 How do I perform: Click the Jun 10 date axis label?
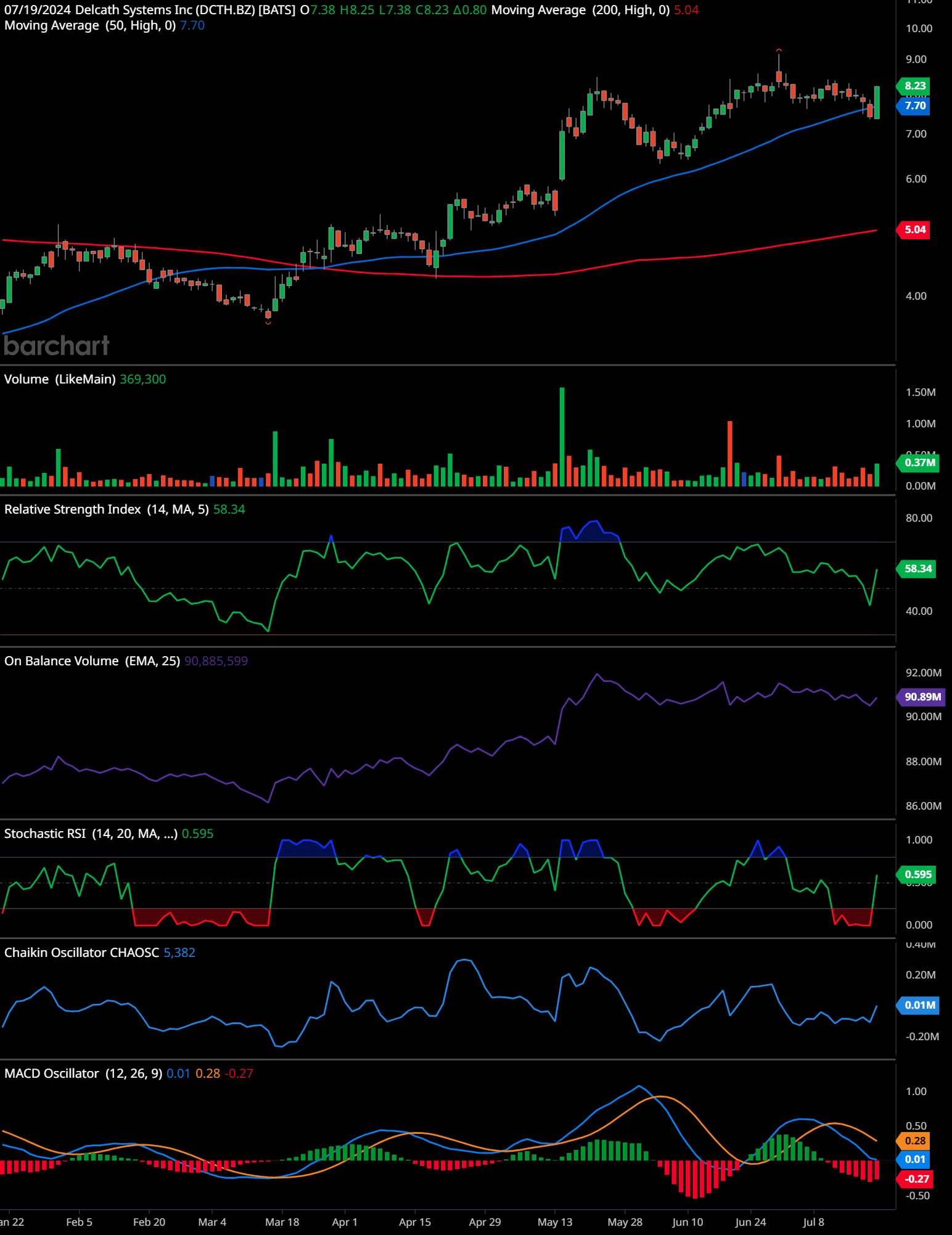point(687,1222)
